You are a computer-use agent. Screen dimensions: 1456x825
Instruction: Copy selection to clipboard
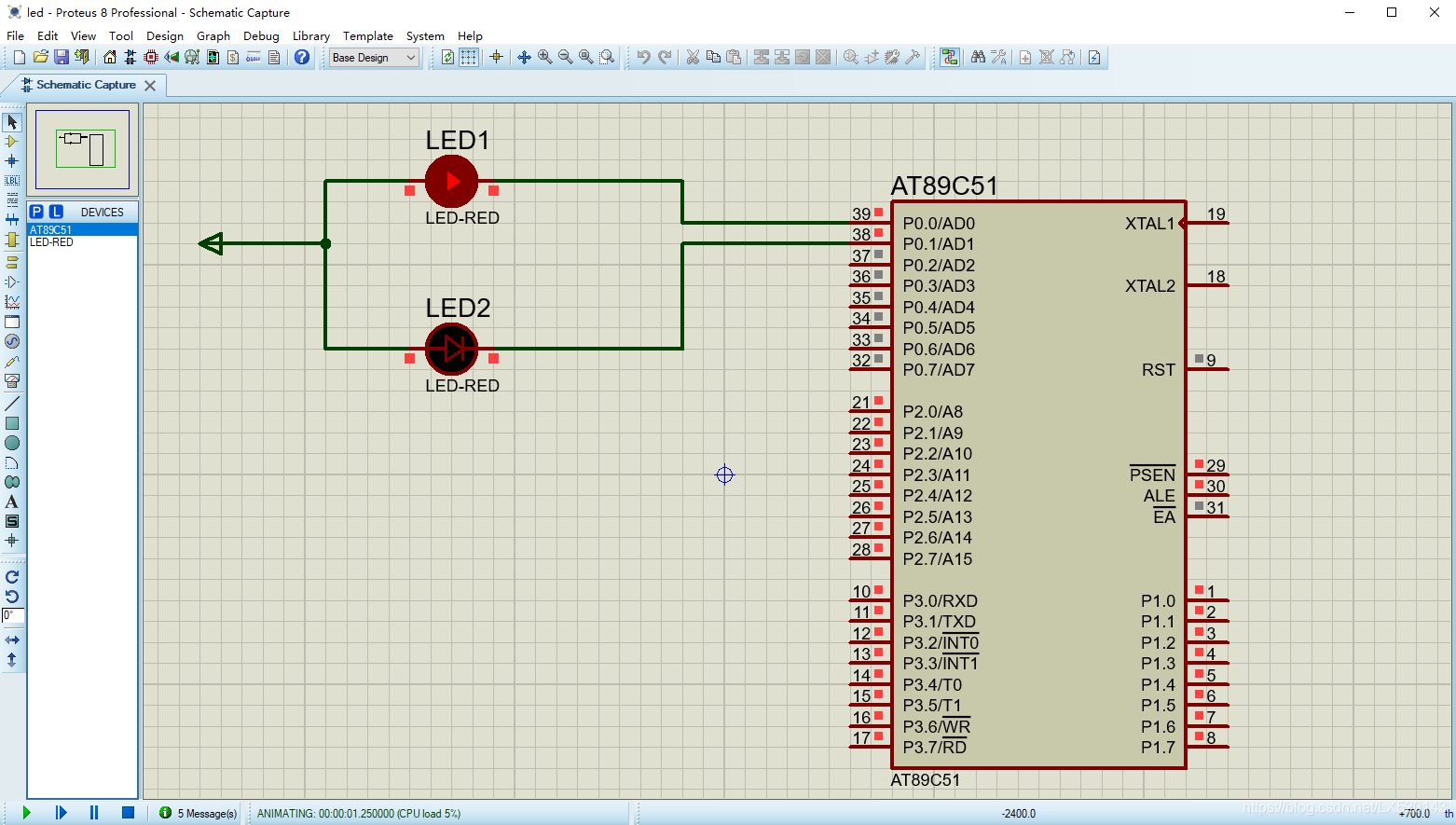pyautogui.click(x=713, y=57)
